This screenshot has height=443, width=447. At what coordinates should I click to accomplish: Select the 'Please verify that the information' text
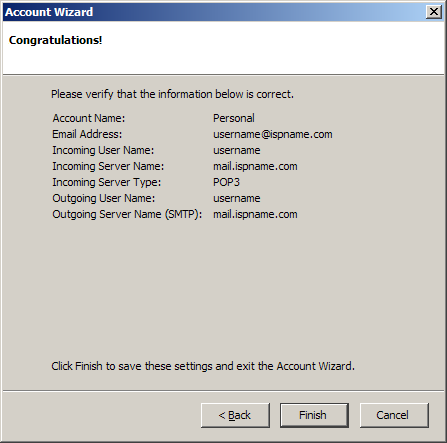[172, 94]
